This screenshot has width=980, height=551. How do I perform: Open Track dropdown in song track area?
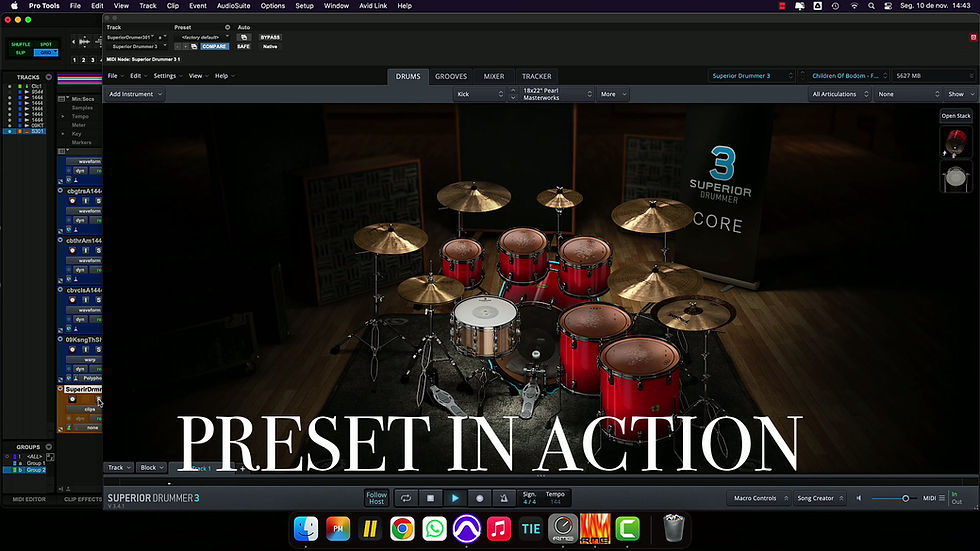(x=119, y=467)
